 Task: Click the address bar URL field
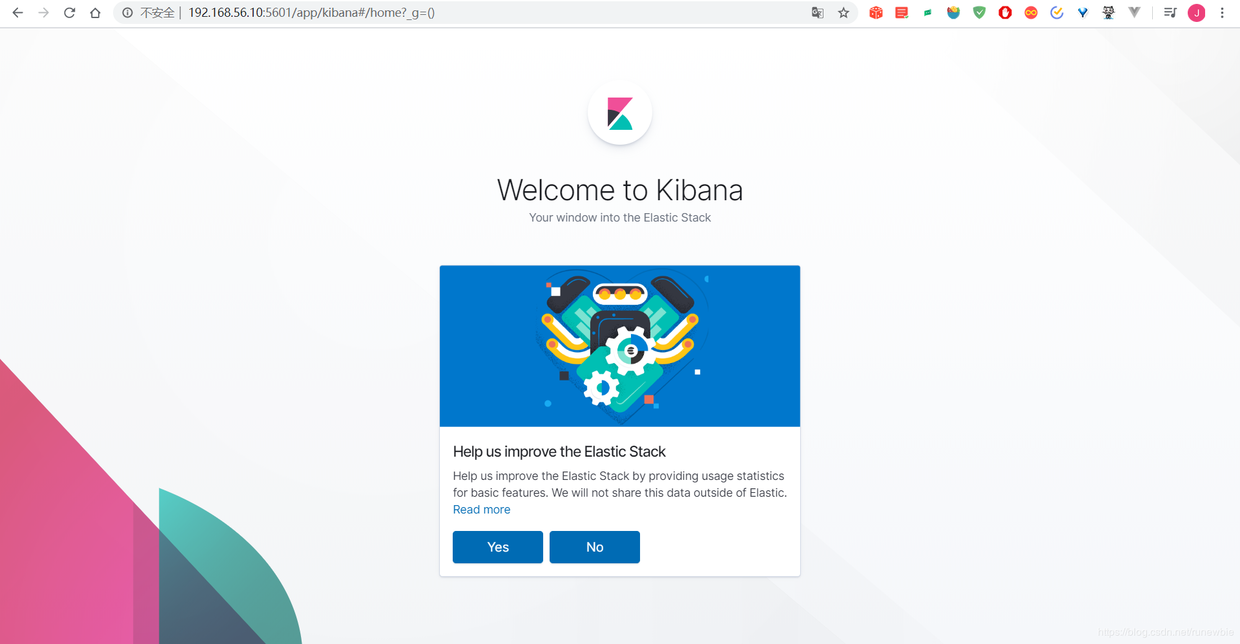[x=490, y=13]
